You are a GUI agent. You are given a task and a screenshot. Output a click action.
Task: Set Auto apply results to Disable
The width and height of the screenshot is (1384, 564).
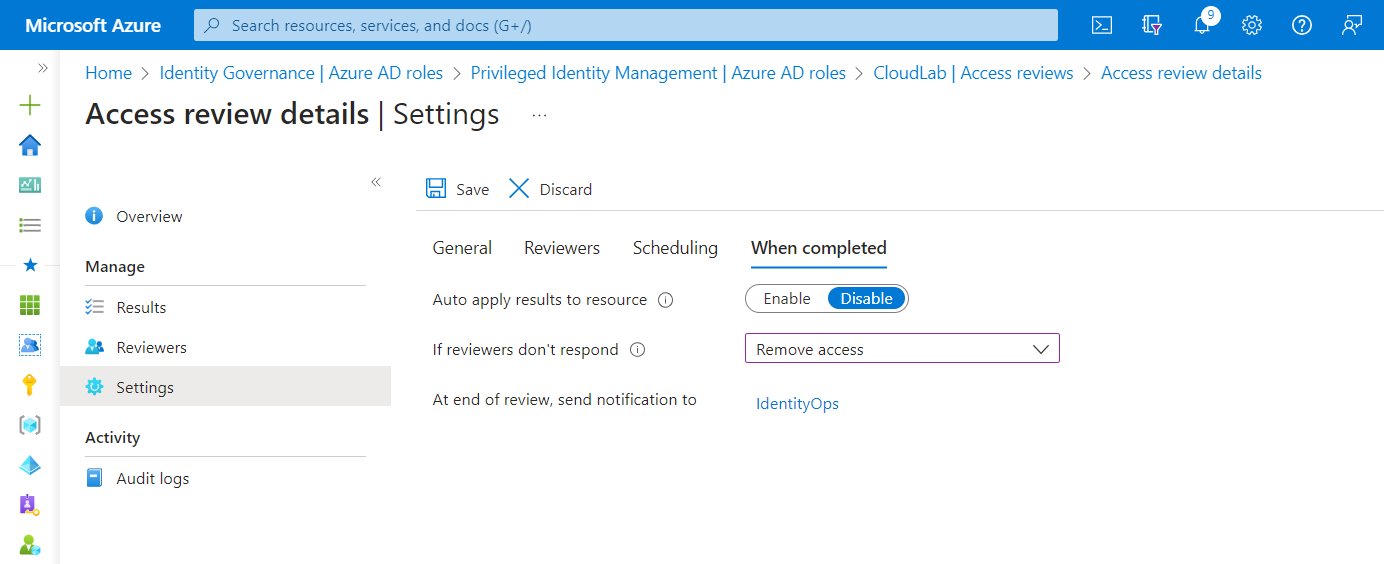click(x=866, y=299)
